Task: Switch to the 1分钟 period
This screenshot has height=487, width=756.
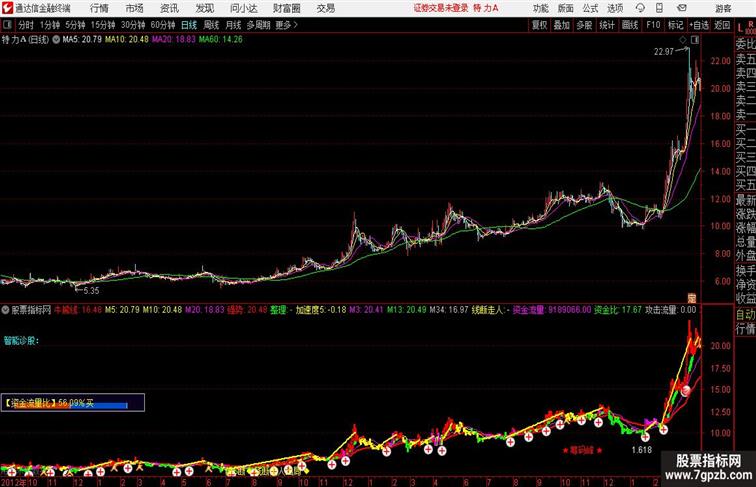Action: point(50,25)
